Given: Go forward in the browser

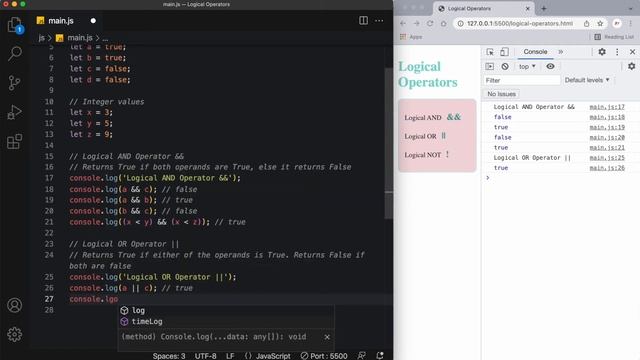Looking at the screenshot, I should point(416,24).
